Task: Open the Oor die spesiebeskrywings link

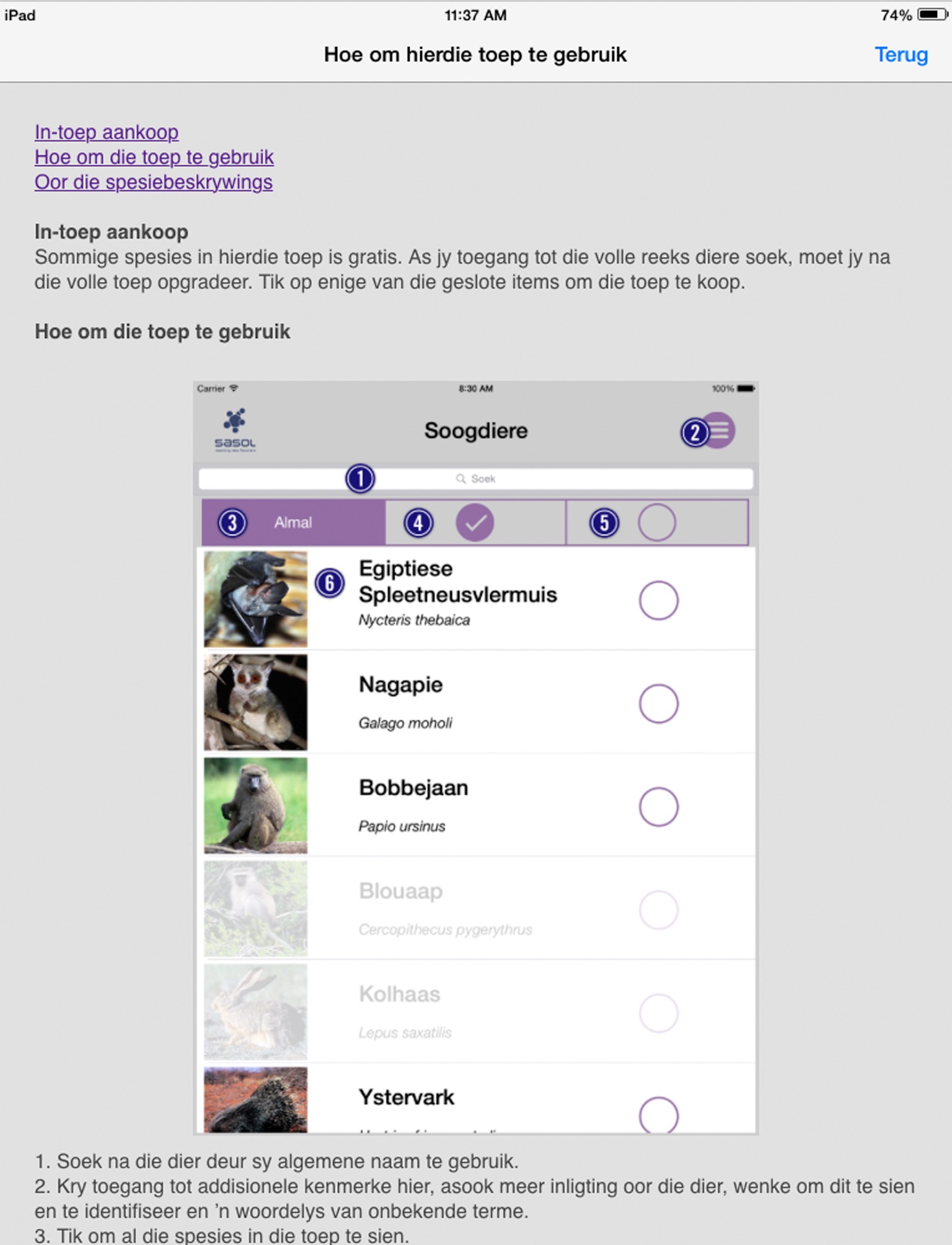Action: pyautogui.click(x=154, y=182)
